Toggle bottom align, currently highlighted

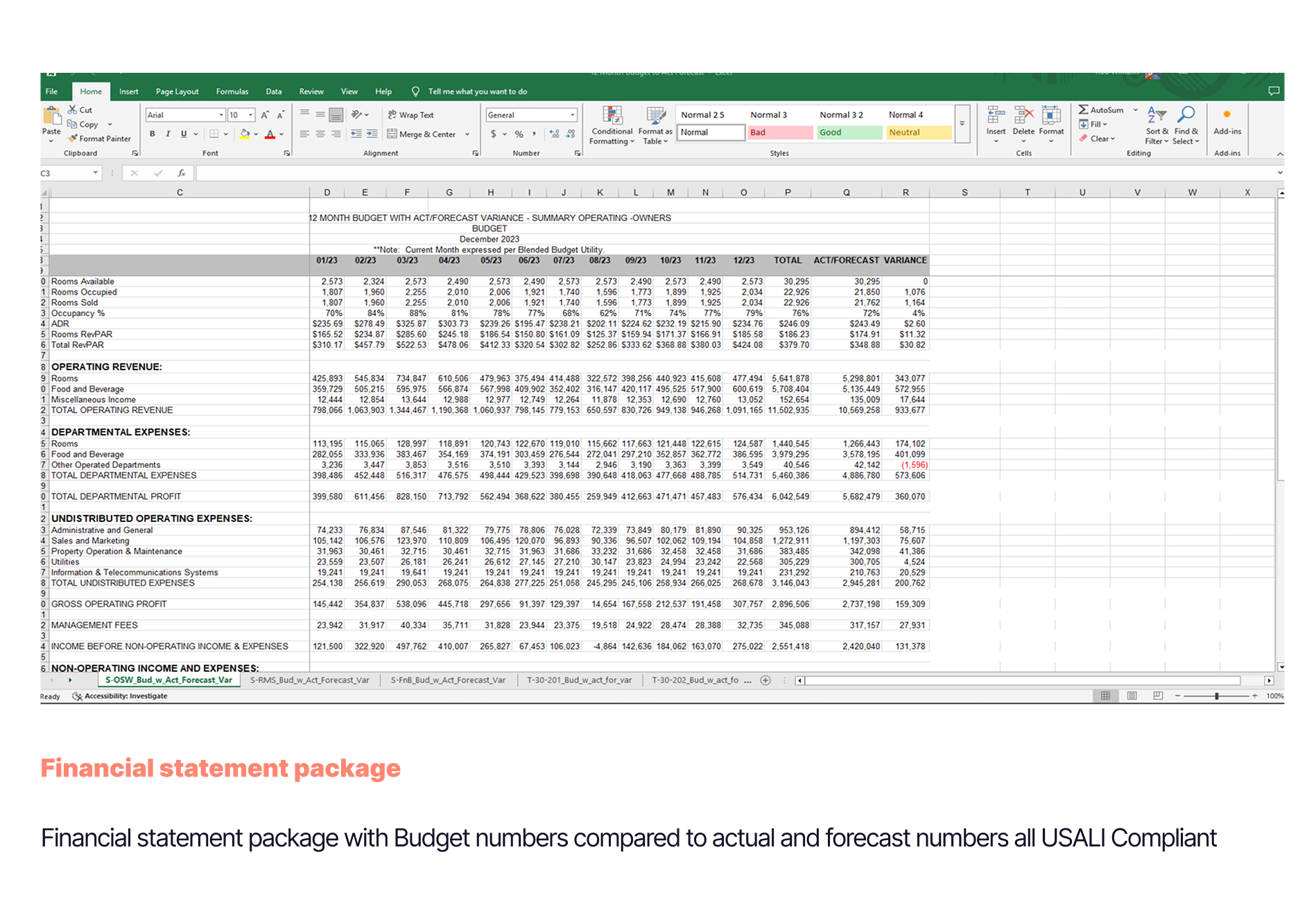336,114
